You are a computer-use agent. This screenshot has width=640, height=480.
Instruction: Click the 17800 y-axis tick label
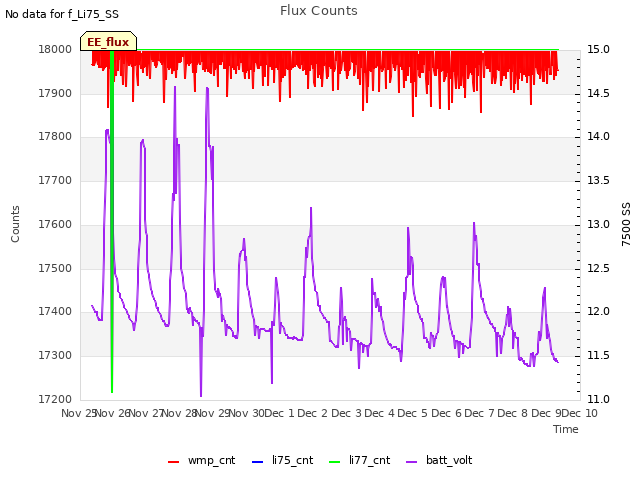(55, 137)
